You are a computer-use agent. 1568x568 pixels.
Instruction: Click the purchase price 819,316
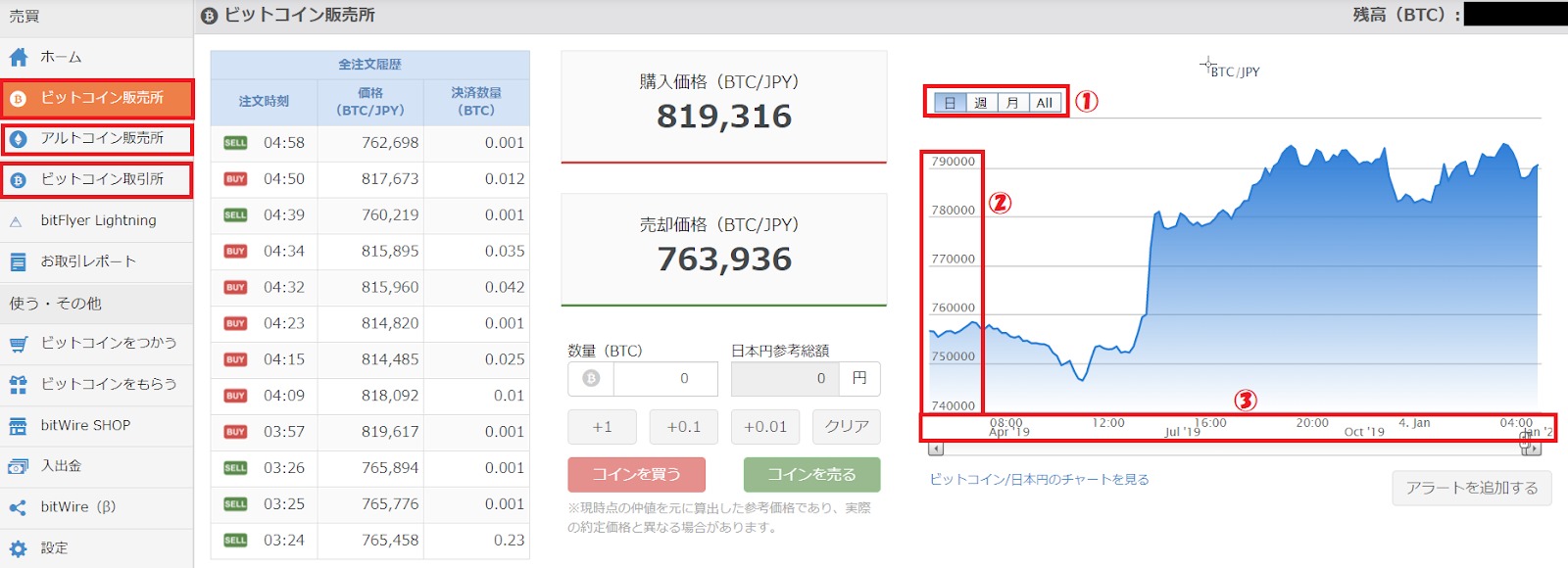click(724, 117)
